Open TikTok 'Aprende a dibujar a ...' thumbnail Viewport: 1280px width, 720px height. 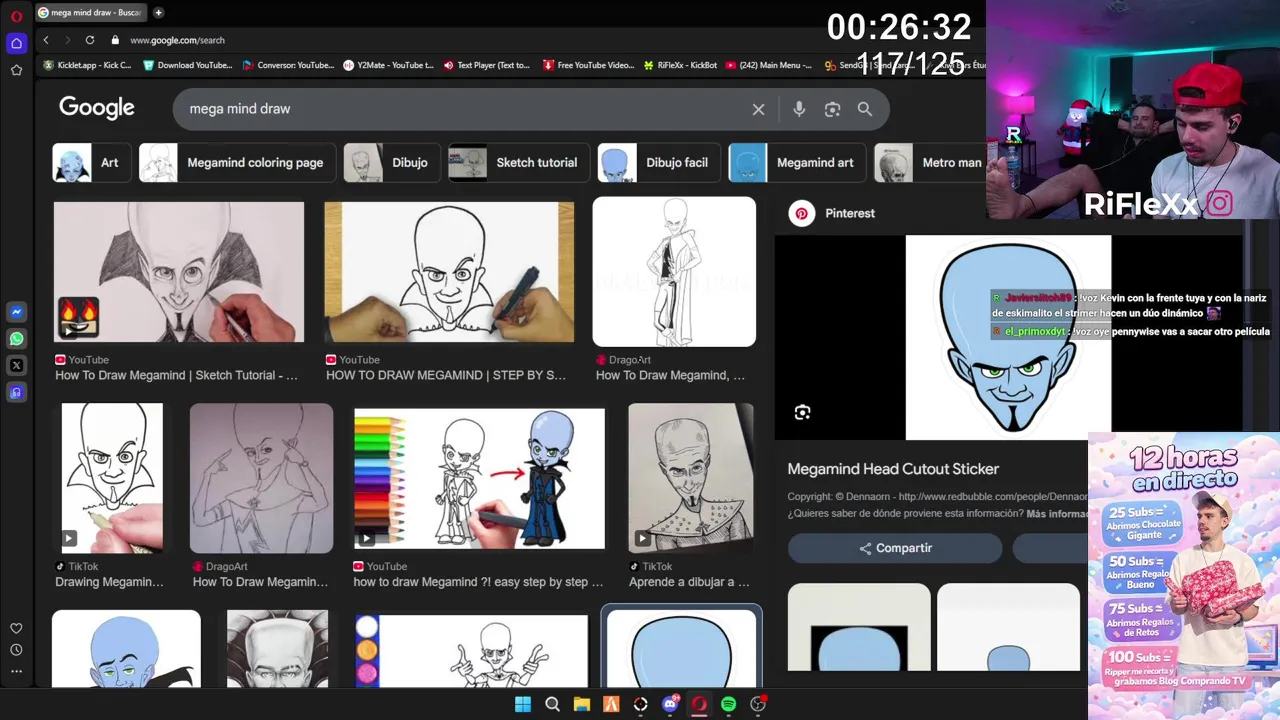point(690,478)
